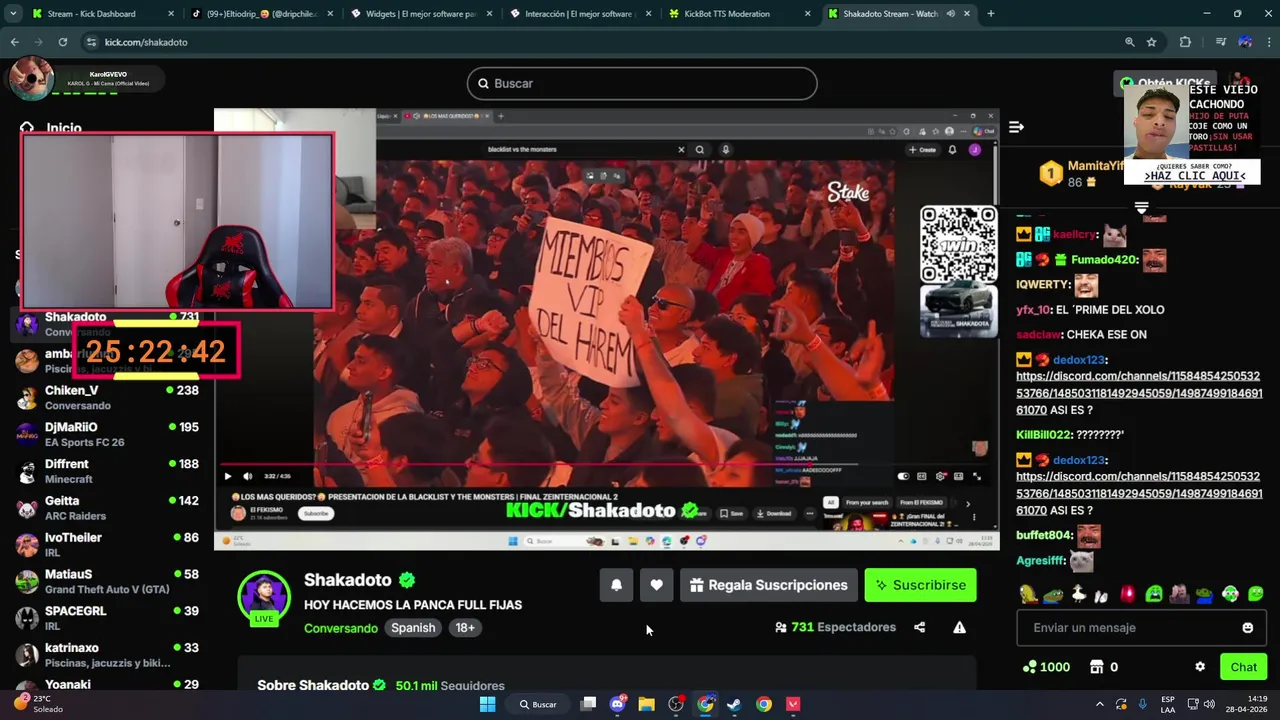Bookmark this page with the star icon

coord(1152,42)
